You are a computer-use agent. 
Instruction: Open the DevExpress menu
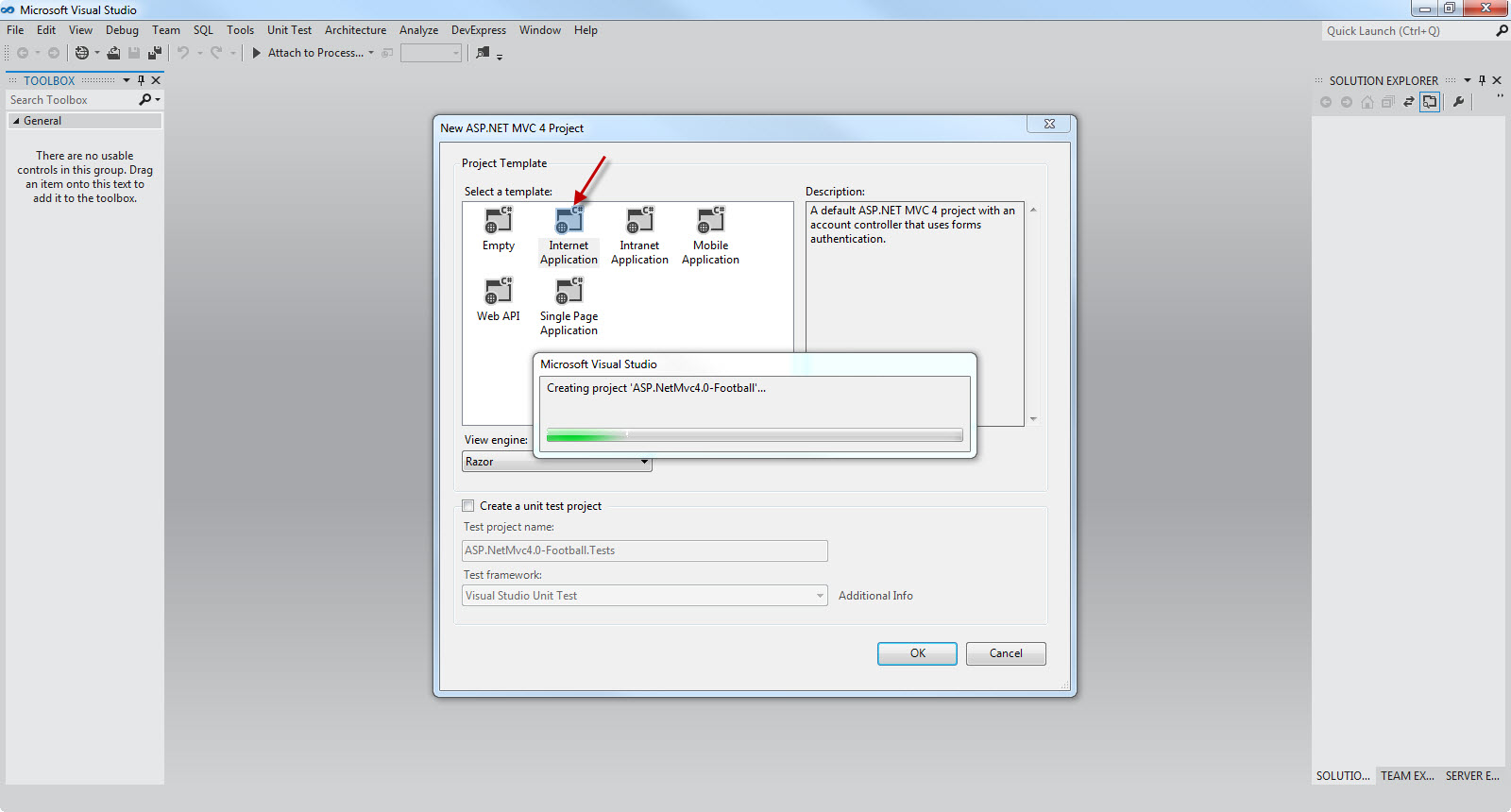pos(479,30)
